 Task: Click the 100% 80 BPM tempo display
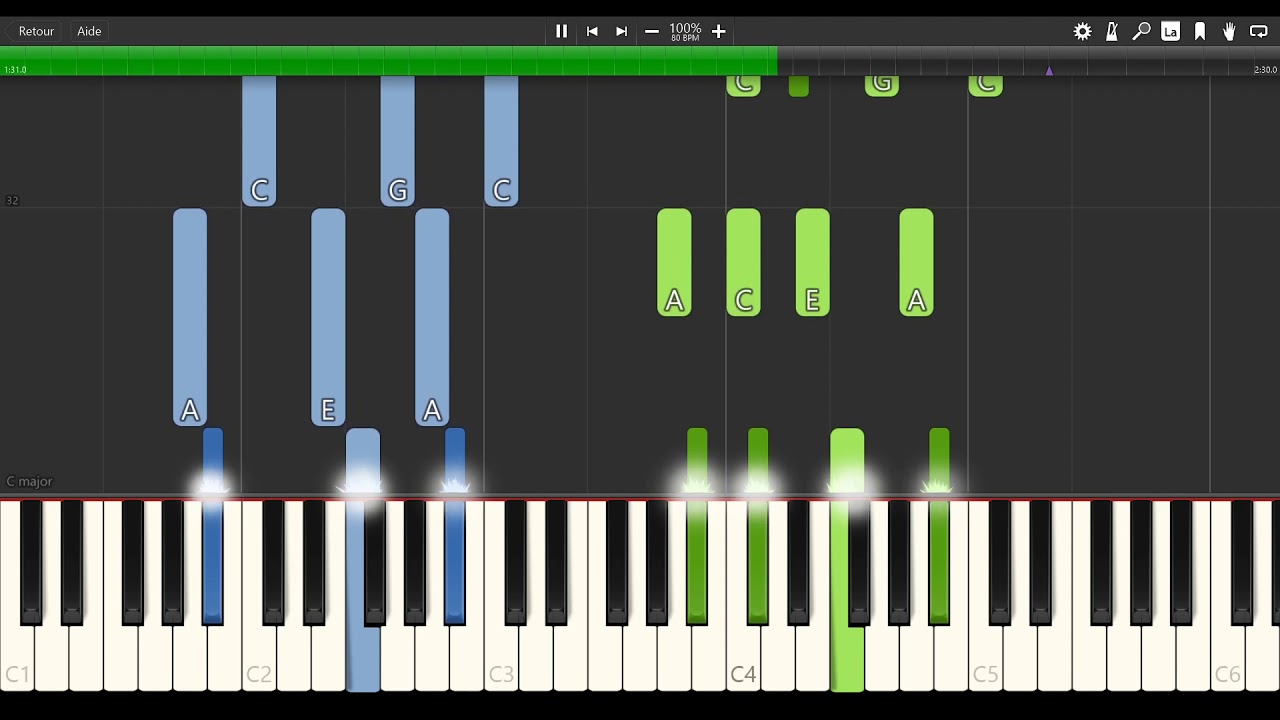[x=685, y=32]
